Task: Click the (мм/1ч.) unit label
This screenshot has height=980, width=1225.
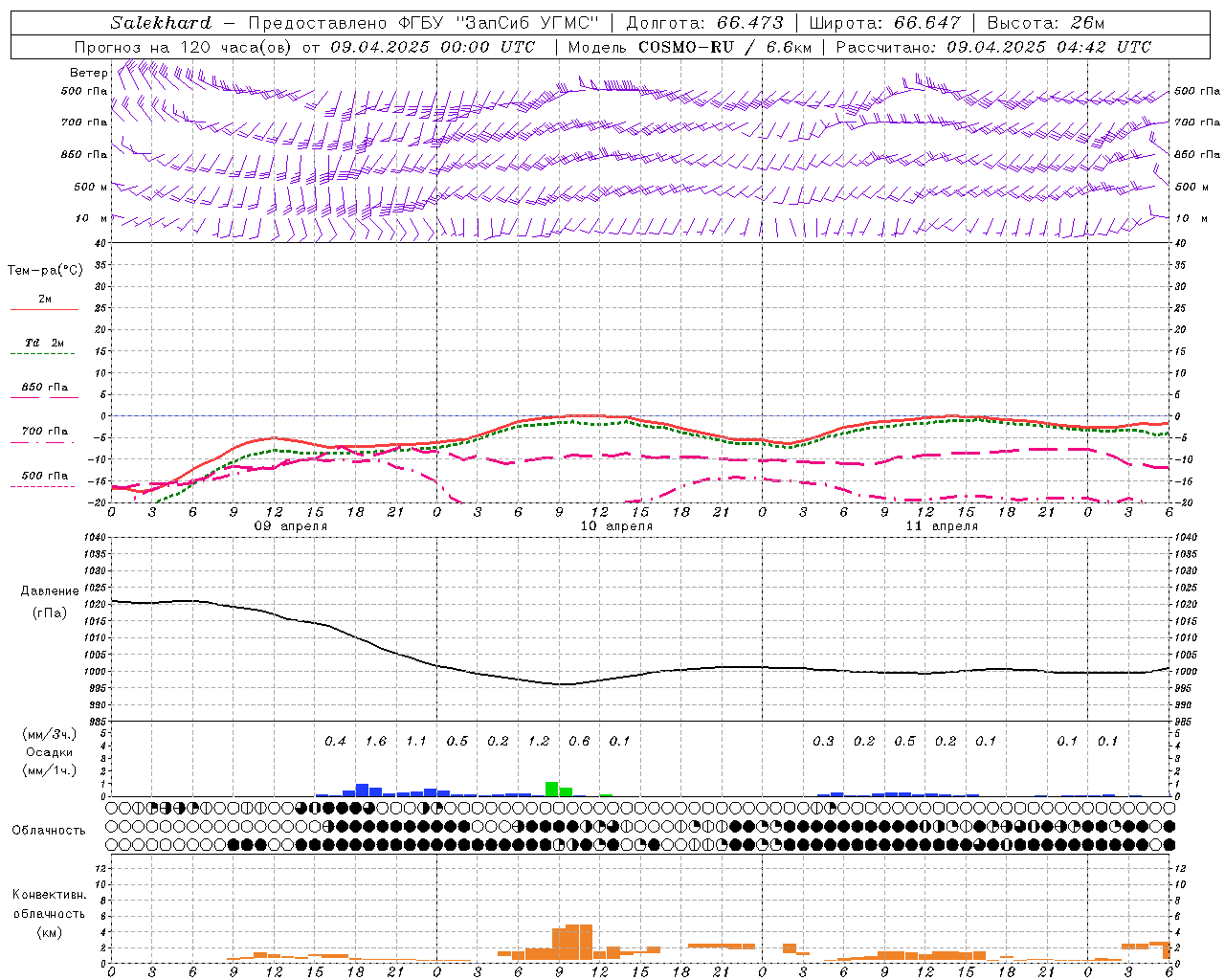Action: [x=50, y=770]
